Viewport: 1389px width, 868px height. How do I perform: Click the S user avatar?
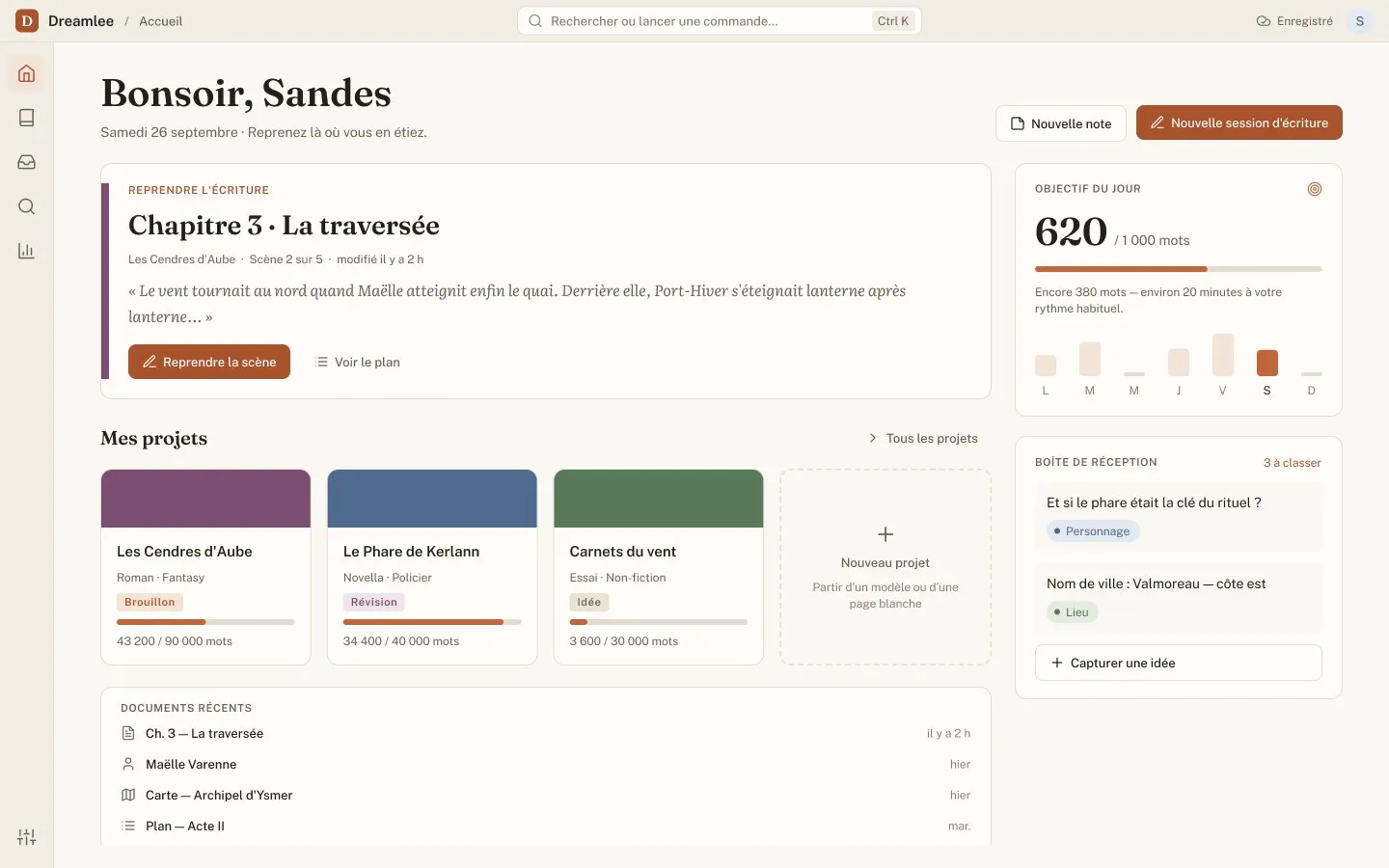(1359, 20)
